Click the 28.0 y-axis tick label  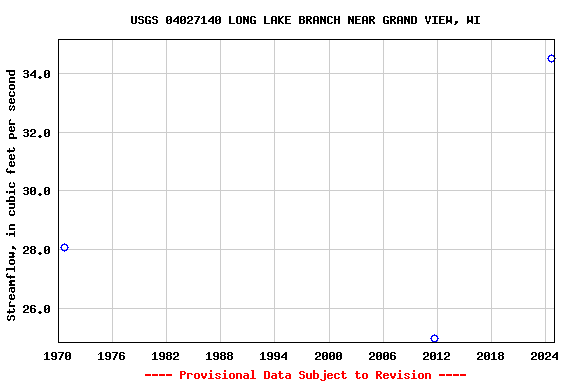36,250
